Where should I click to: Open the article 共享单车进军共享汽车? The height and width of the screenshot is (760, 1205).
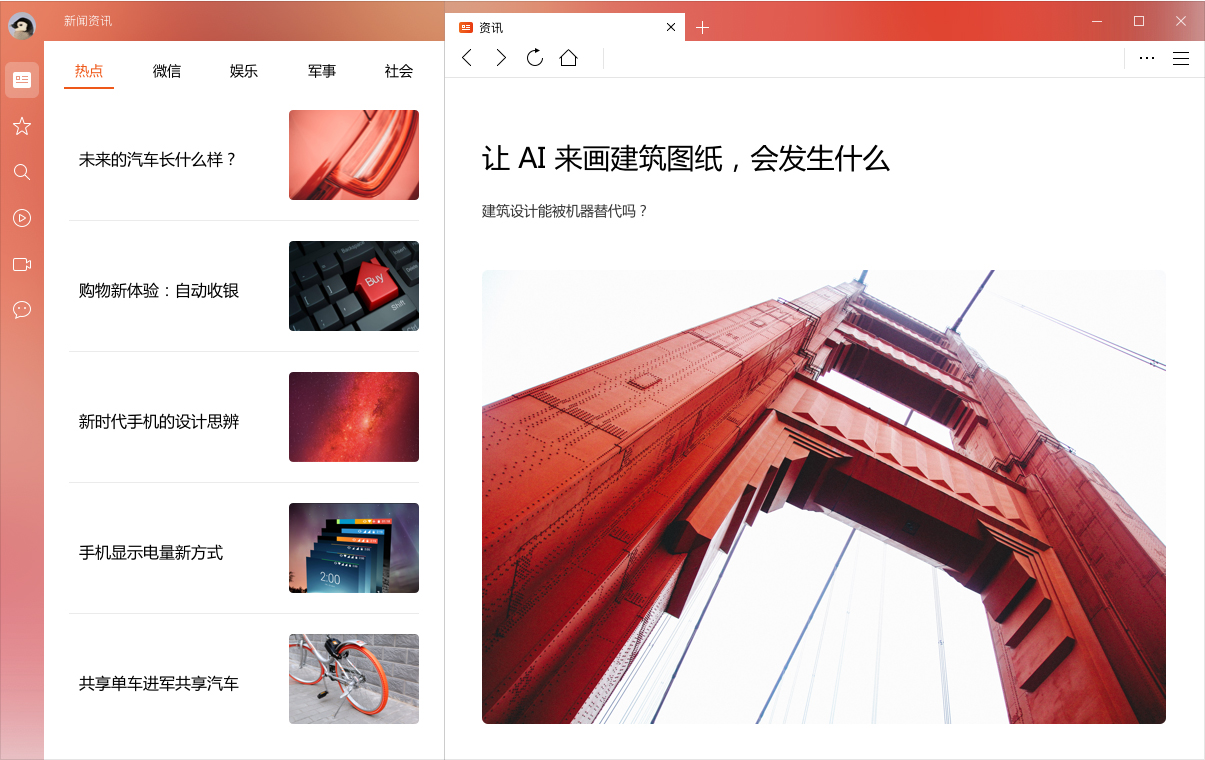point(158,683)
